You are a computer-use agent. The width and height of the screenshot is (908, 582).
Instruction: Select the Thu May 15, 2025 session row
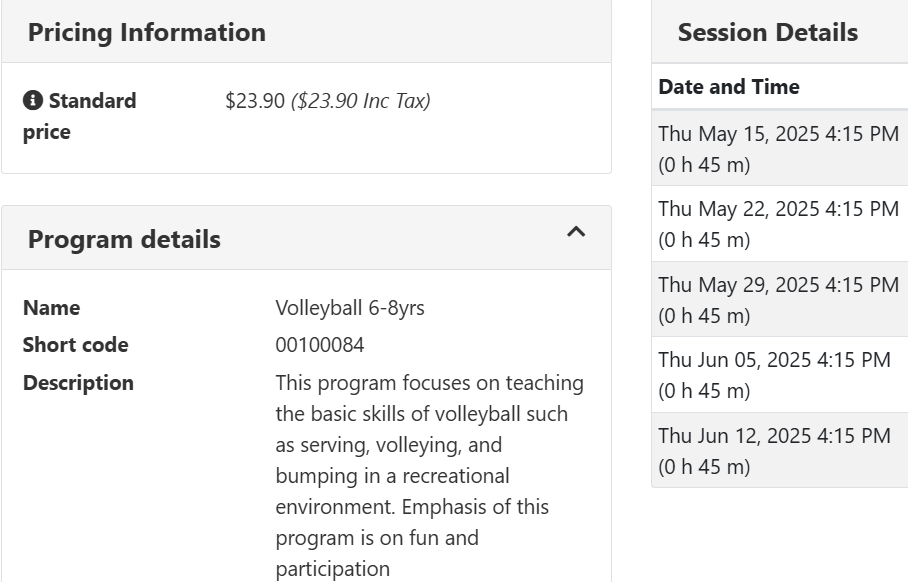(778, 148)
